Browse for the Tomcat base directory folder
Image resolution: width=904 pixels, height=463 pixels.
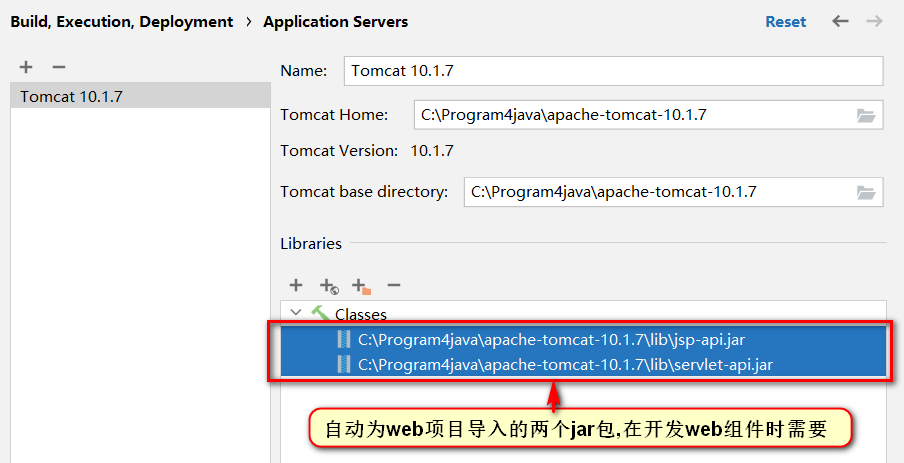[x=866, y=192]
